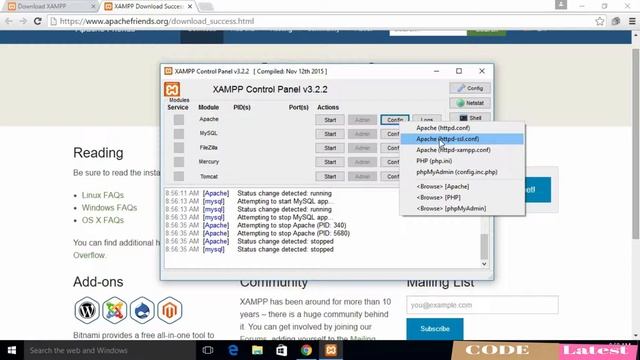Select Apache (httpd-xampp.conf) menu entry
This screenshot has height=360, width=640.
tap(462, 150)
